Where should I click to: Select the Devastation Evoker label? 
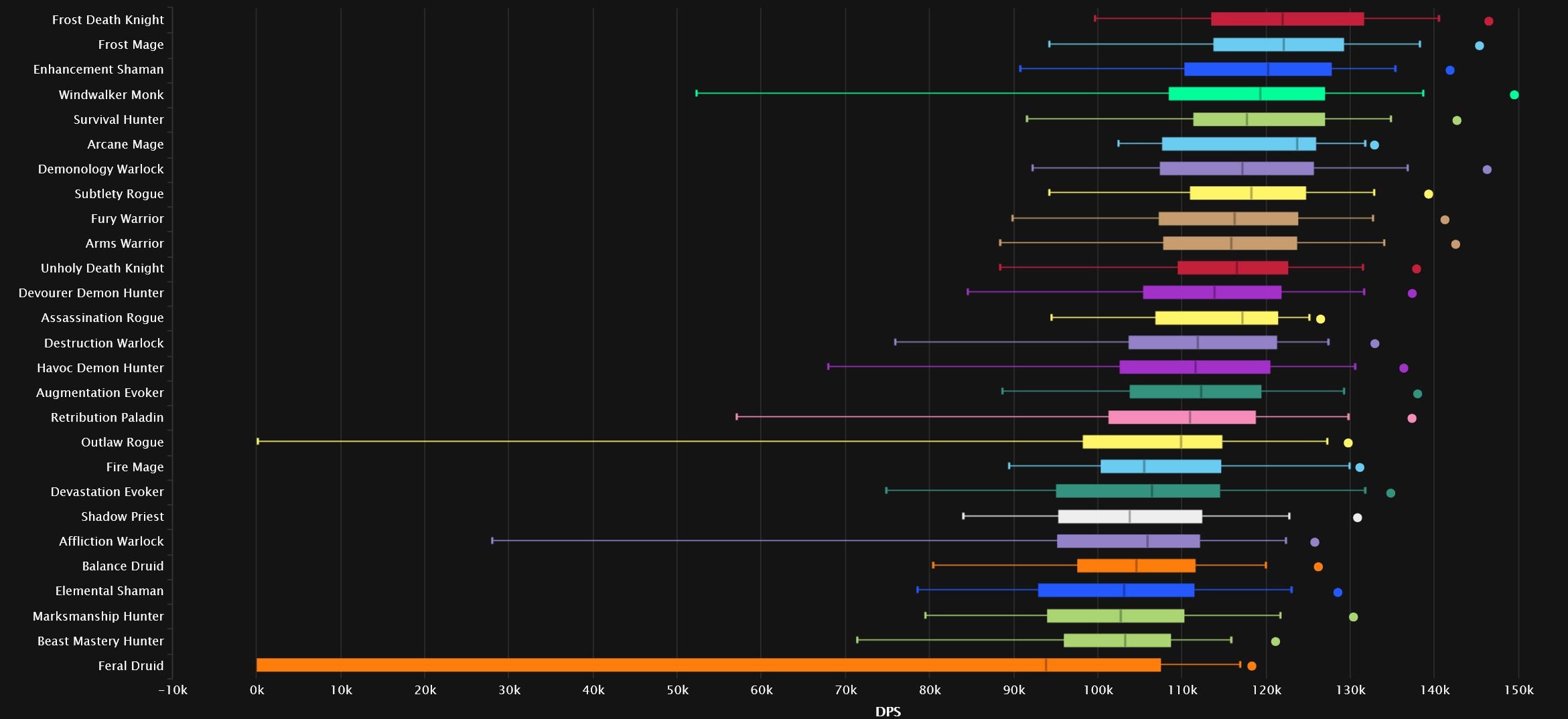pyautogui.click(x=107, y=492)
